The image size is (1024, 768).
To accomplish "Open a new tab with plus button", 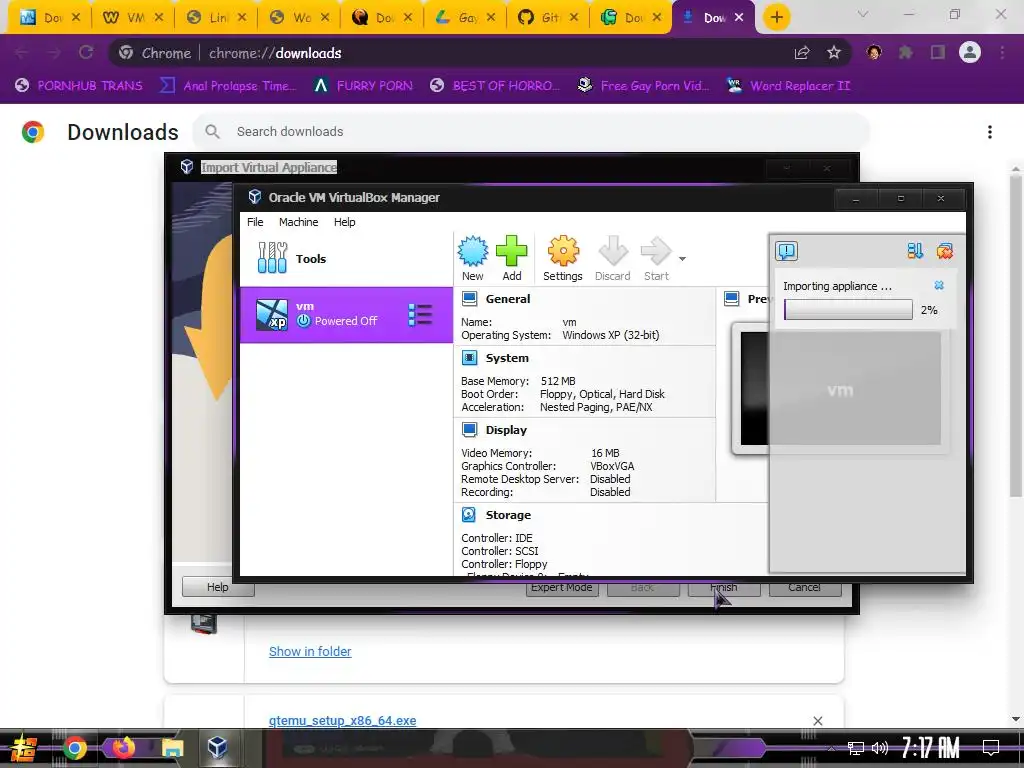I will pyautogui.click(x=776, y=18).
